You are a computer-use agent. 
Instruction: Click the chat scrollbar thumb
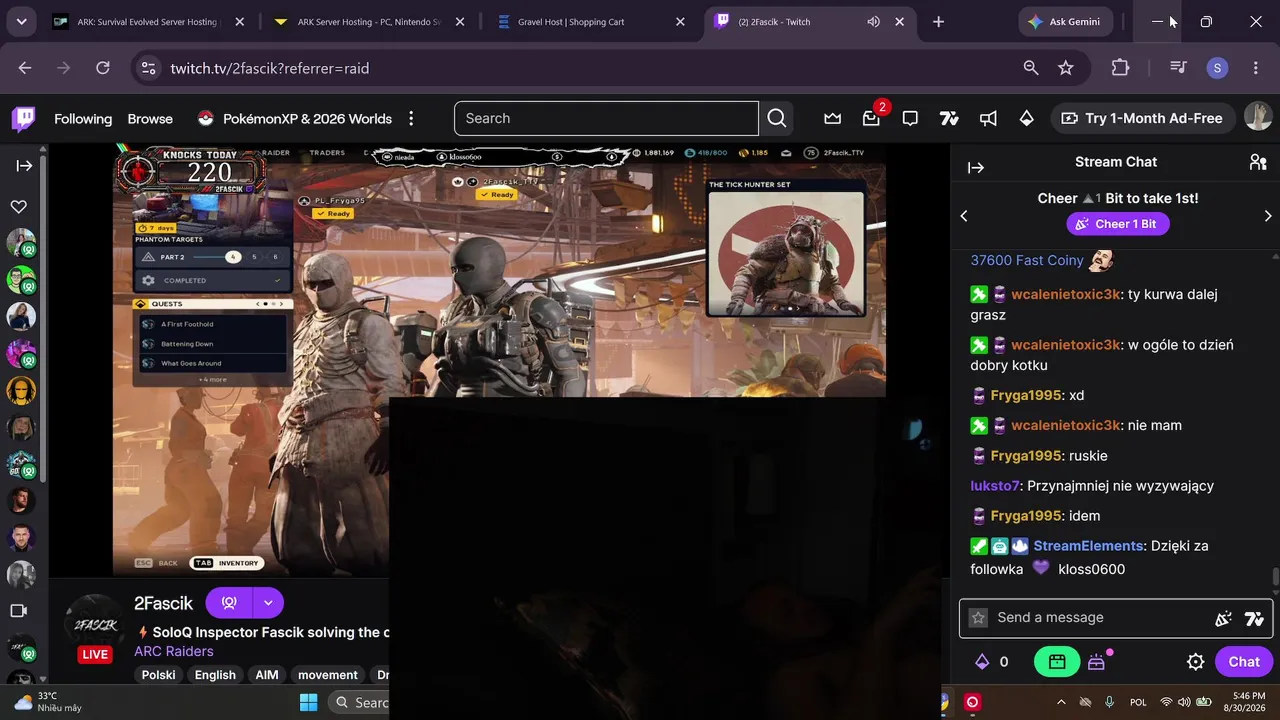[x=1275, y=578]
